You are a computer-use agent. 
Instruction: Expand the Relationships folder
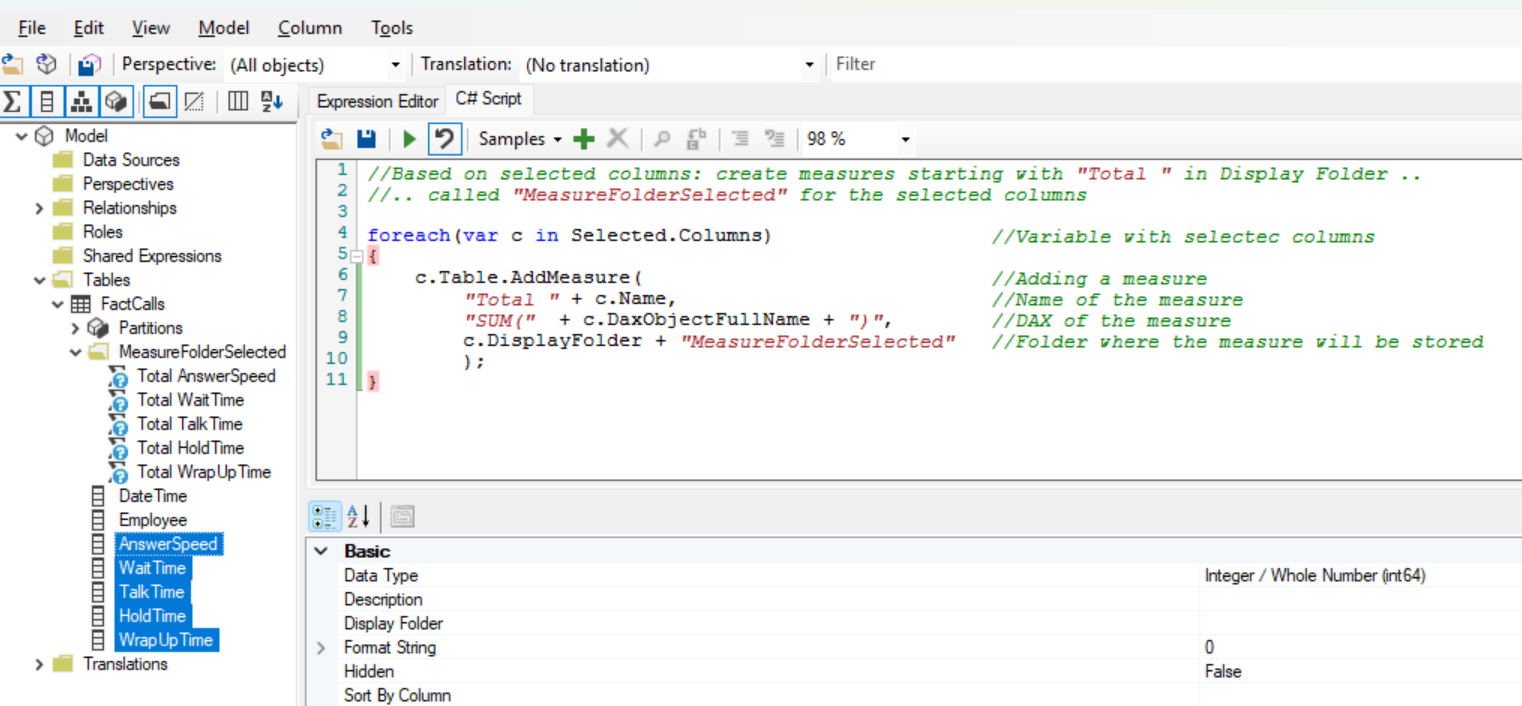pos(39,208)
